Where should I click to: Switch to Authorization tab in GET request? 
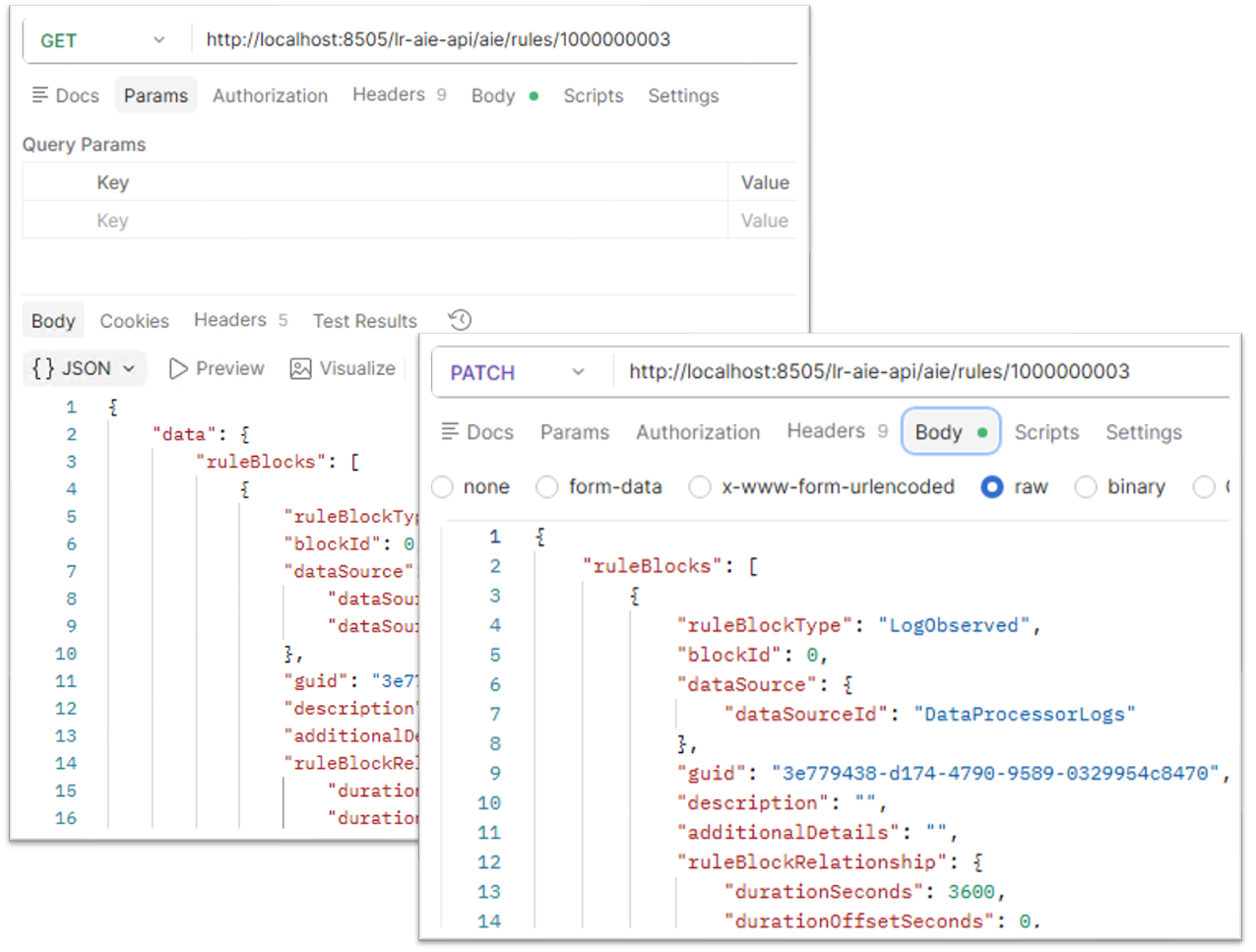click(270, 95)
